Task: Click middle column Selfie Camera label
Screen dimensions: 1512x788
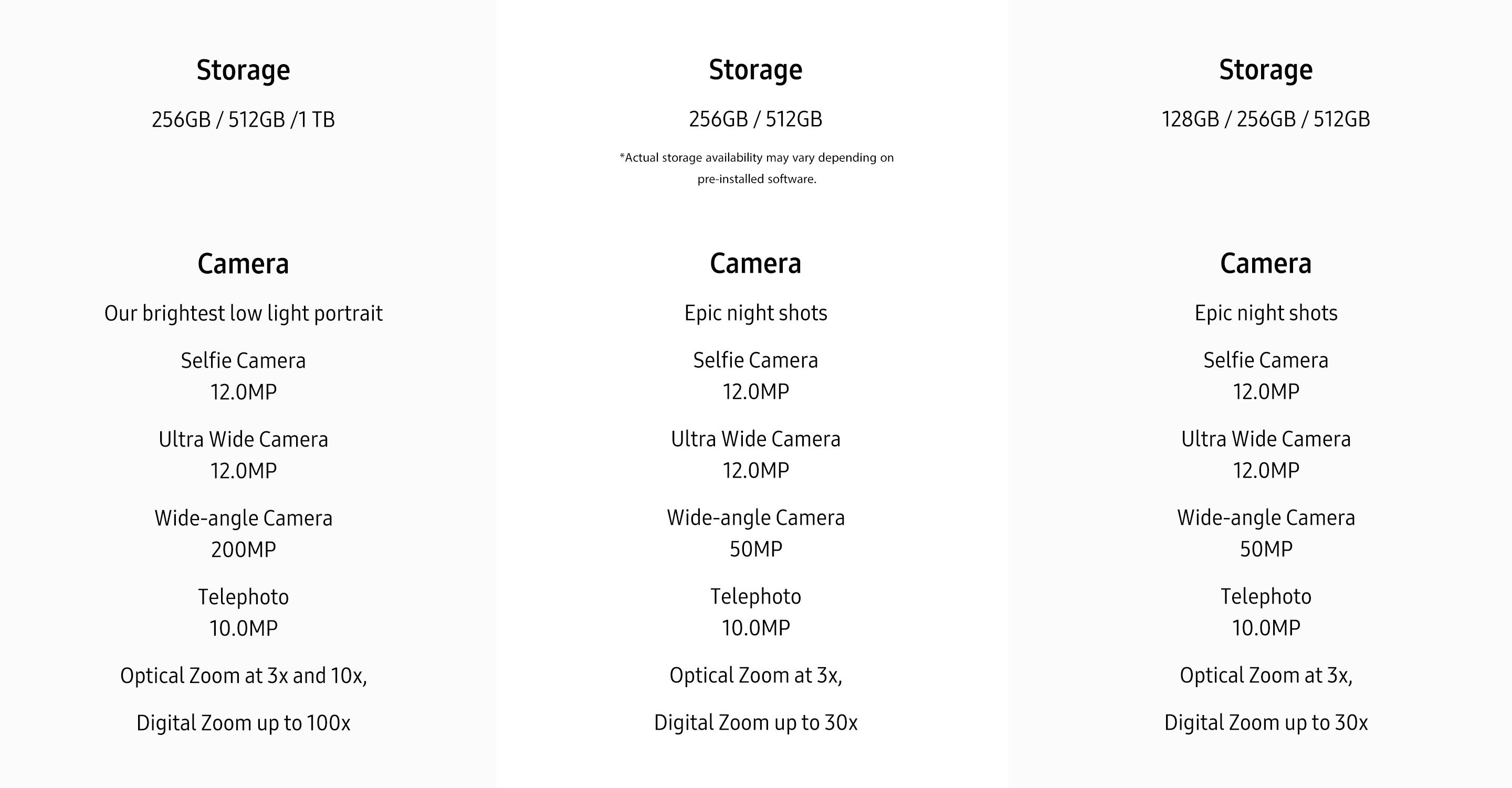Action: coord(755,360)
